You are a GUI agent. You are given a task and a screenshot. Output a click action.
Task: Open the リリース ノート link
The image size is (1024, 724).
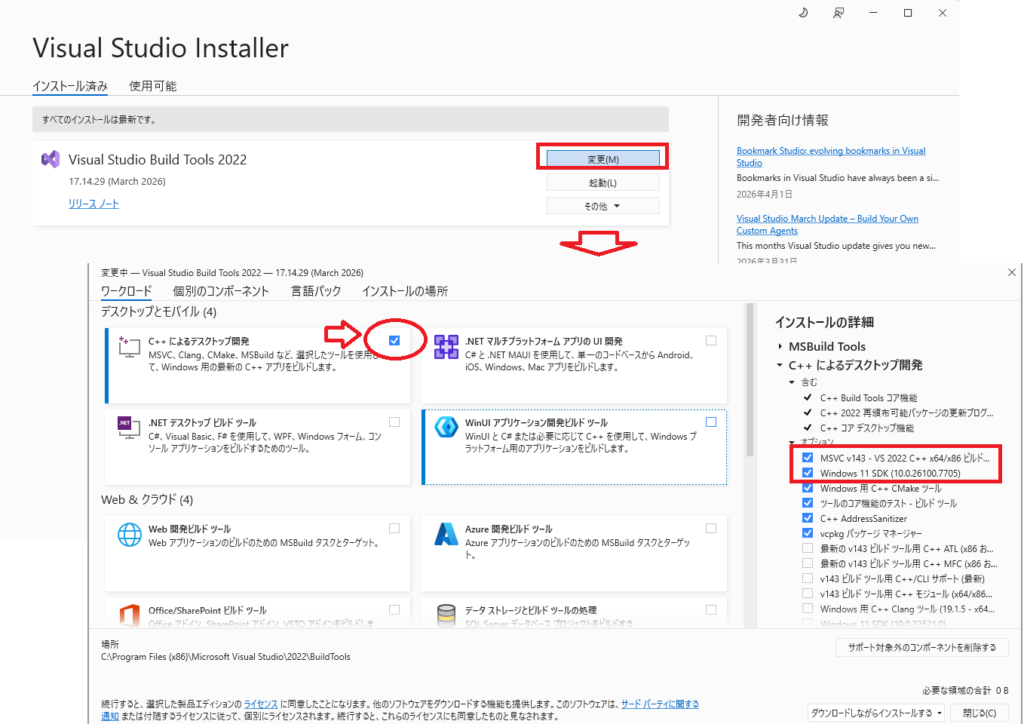93,204
